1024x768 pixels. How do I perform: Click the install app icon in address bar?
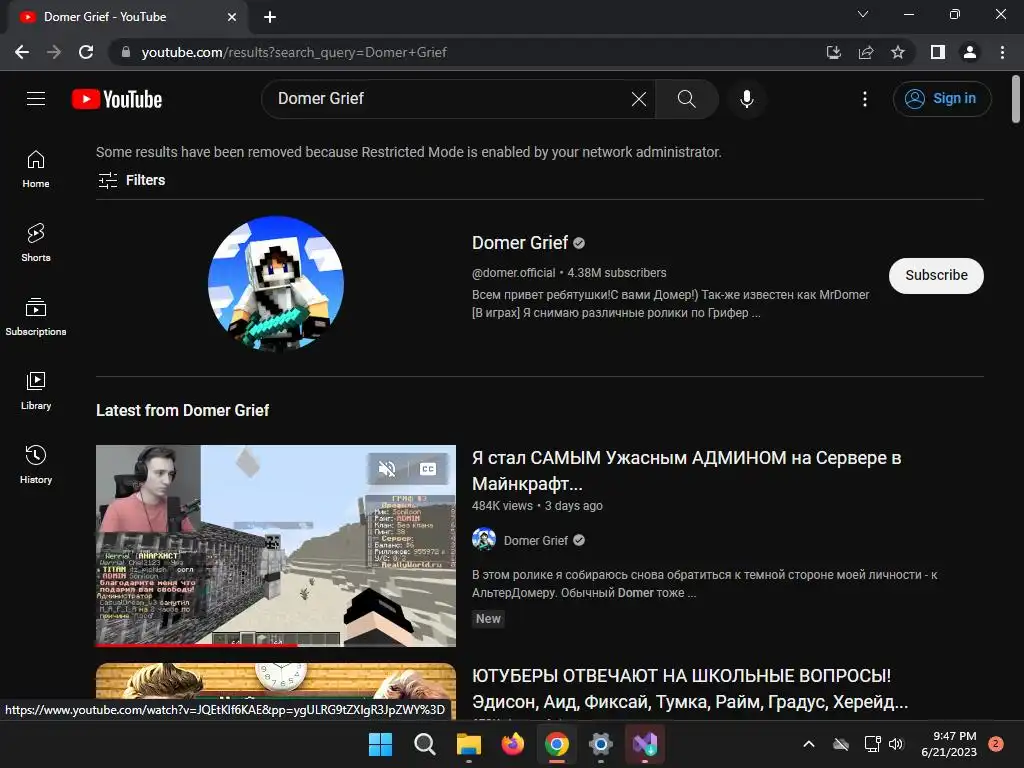(833, 52)
